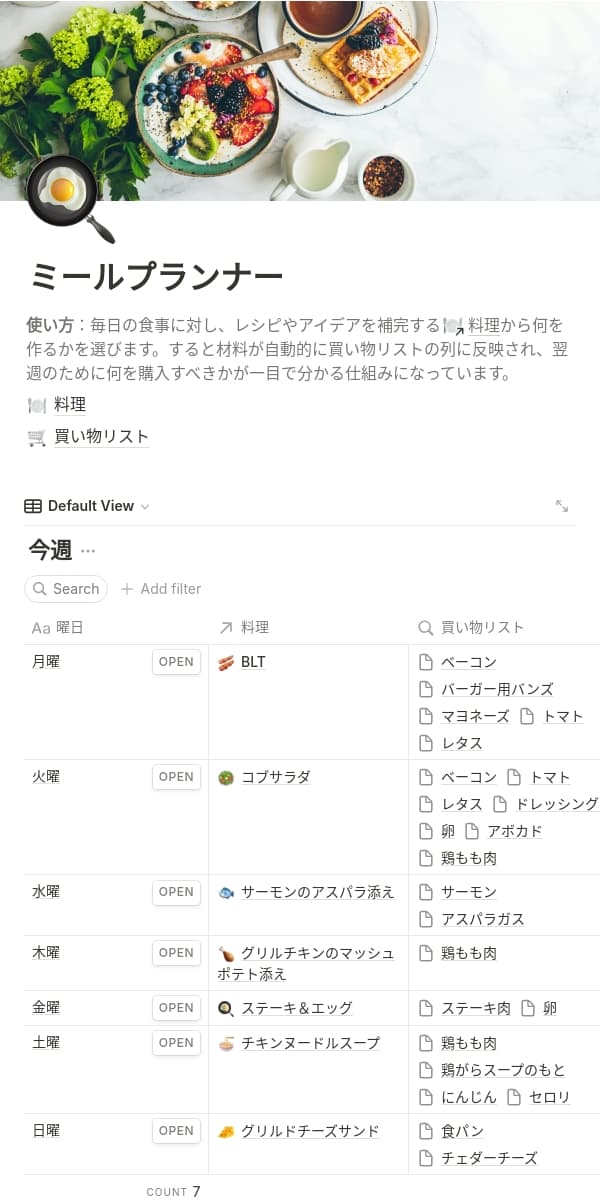This screenshot has height=1200, width=600.
Task: Open the 月曜 row with OPEN button
Action: coord(176,662)
